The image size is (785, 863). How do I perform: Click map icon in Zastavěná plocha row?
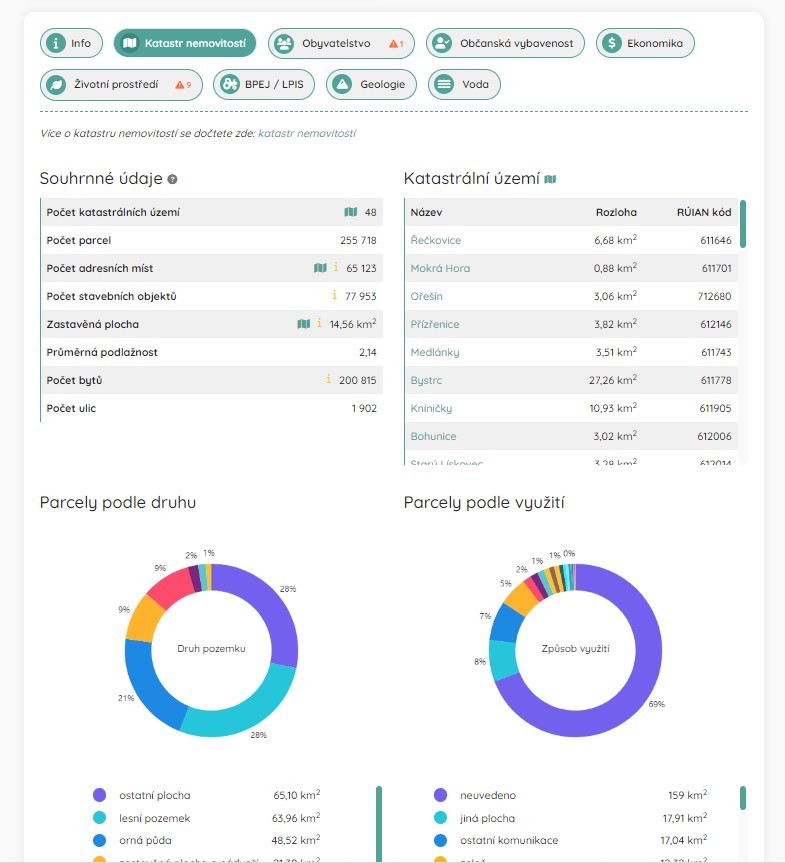(x=304, y=324)
